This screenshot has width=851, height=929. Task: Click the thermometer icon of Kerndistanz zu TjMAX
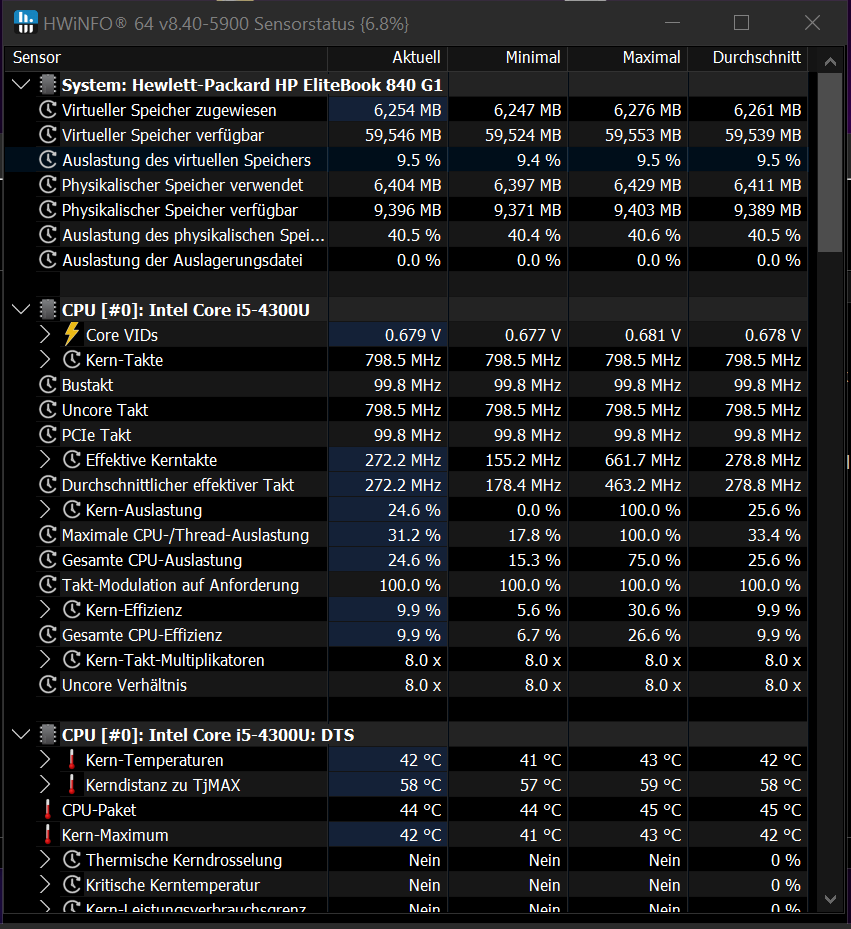[72, 784]
